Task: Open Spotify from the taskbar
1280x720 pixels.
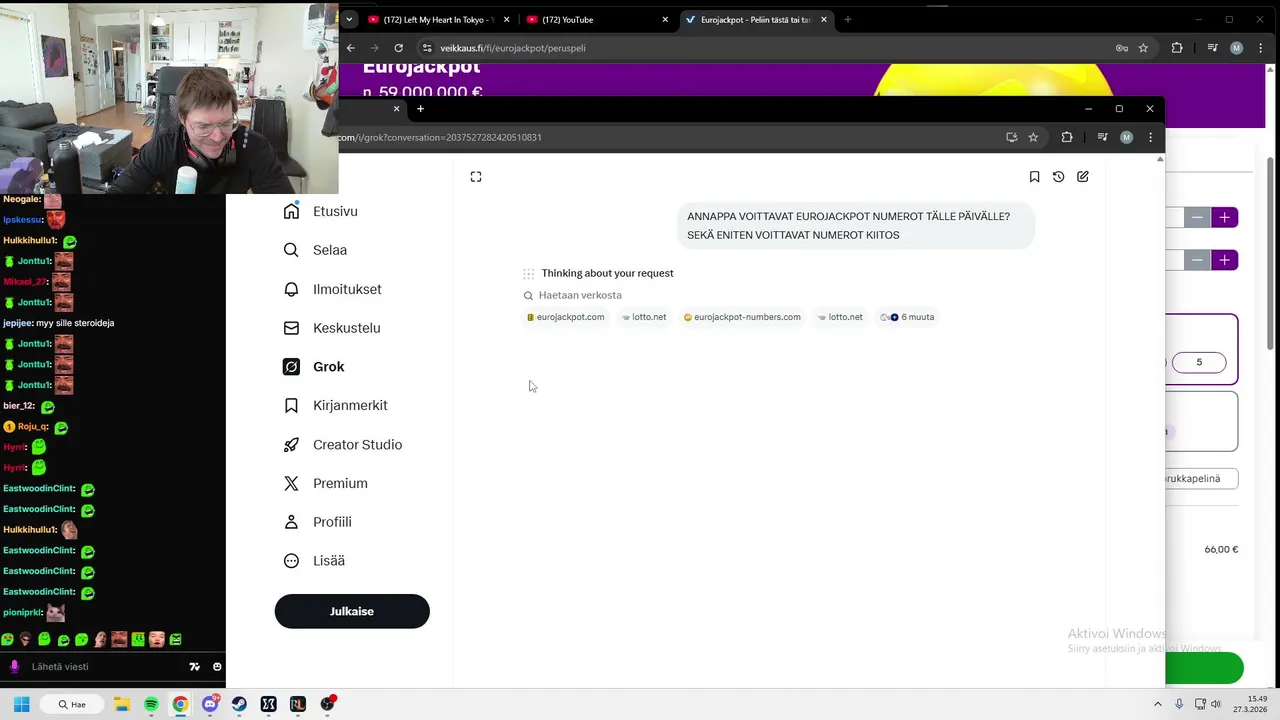Action: (151, 704)
